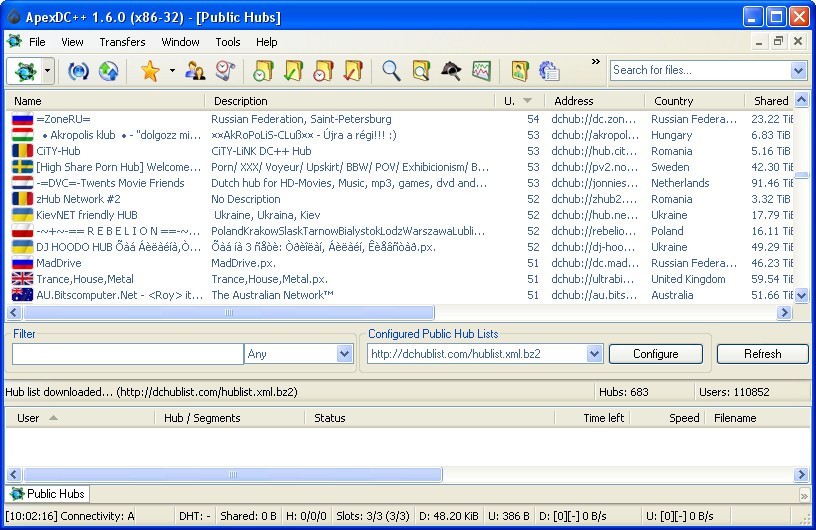Screen dimensions: 816x530
Task: Sort hubs by the Shared column header
Action: coord(769,101)
